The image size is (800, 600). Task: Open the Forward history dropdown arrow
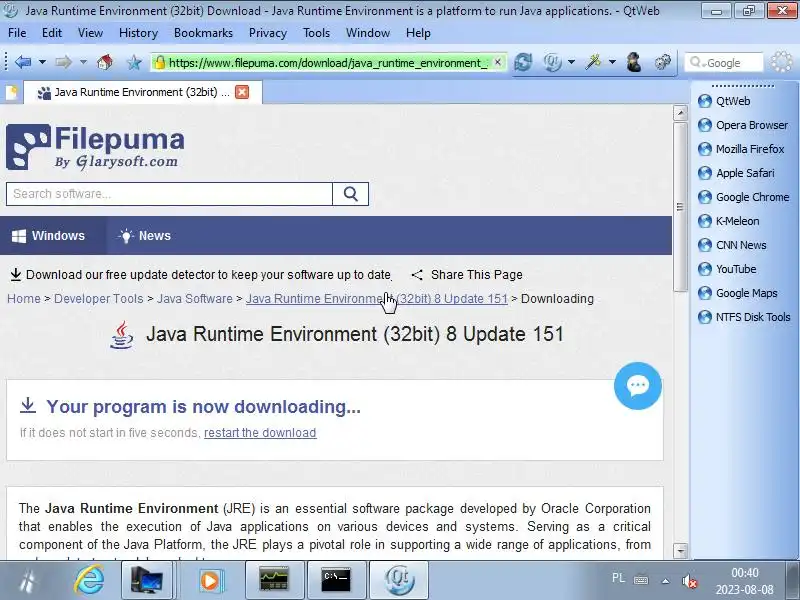83,62
